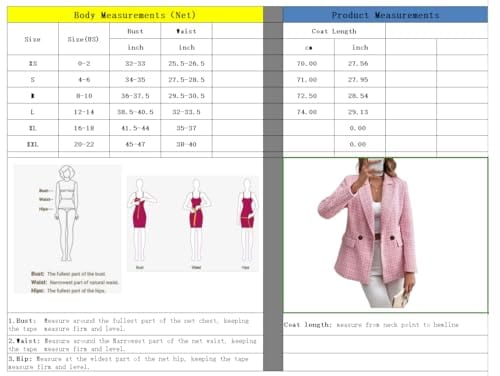Click the 'Product Measurements' blue header
The height and width of the screenshot is (376, 500).
385,15
